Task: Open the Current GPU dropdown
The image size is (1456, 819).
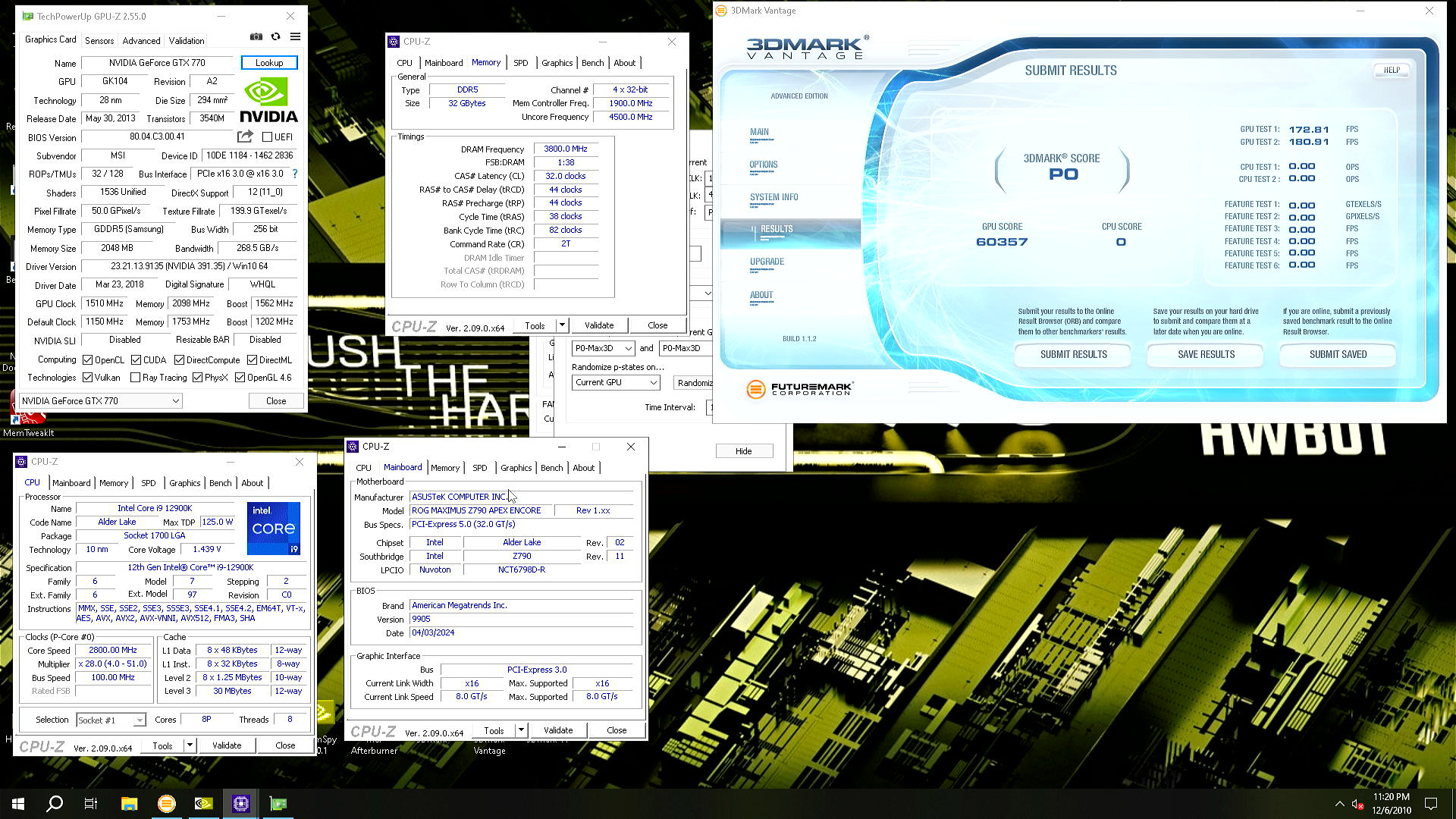Action: click(616, 383)
